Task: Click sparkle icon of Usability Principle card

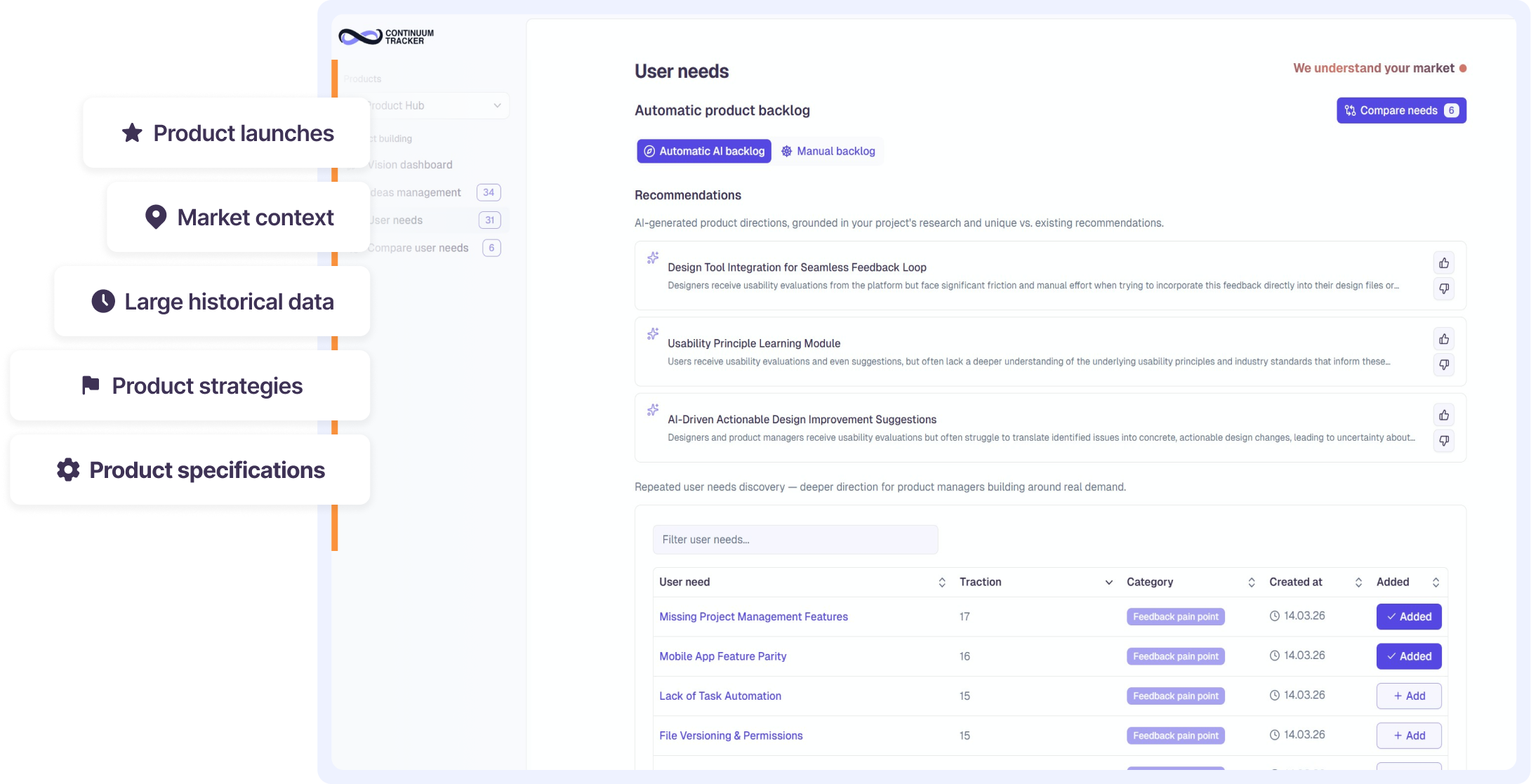Action: coord(653,333)
